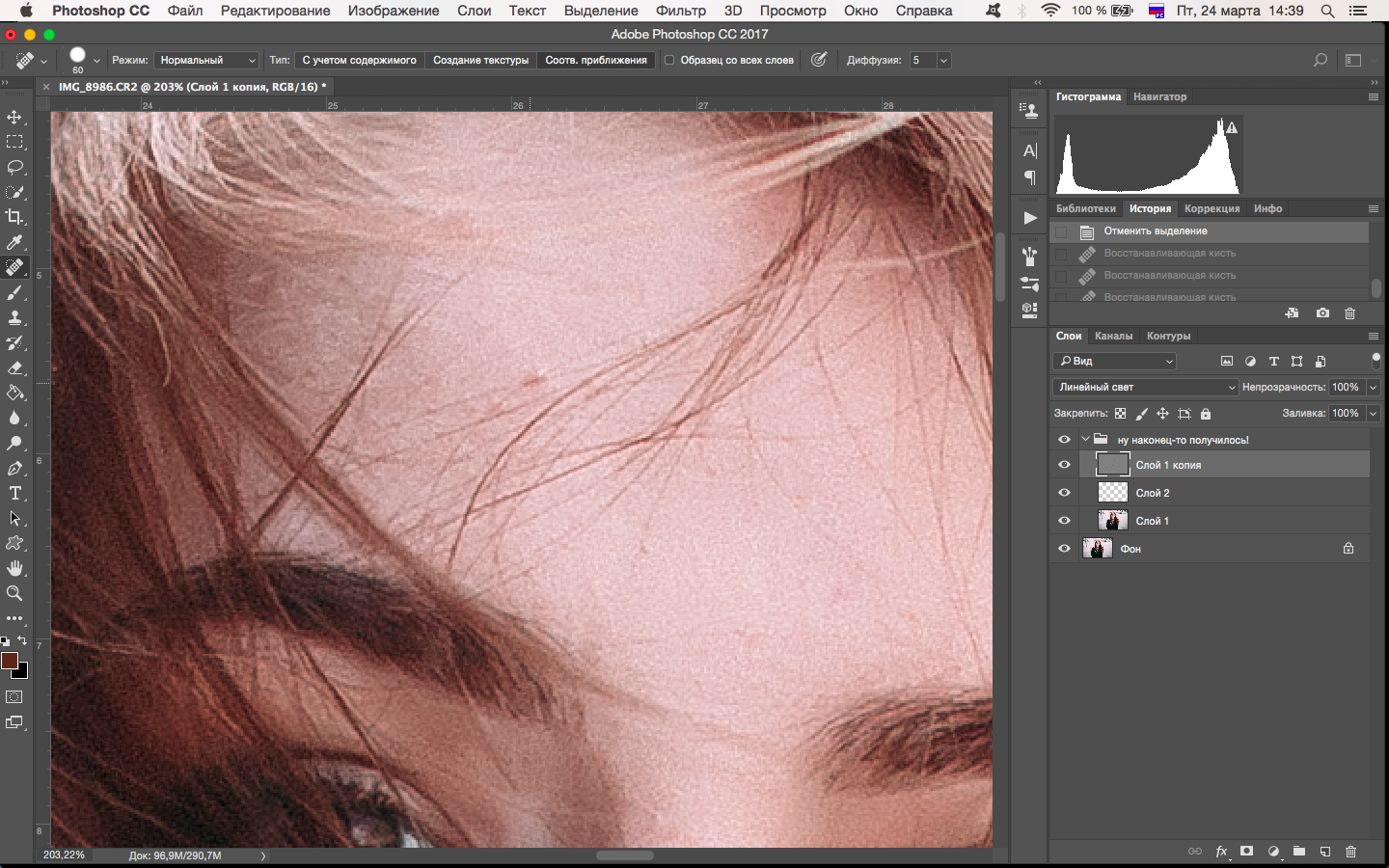Select the Move tool
The height and width of the screenshot is (868, 1389).
pos(14,118)
